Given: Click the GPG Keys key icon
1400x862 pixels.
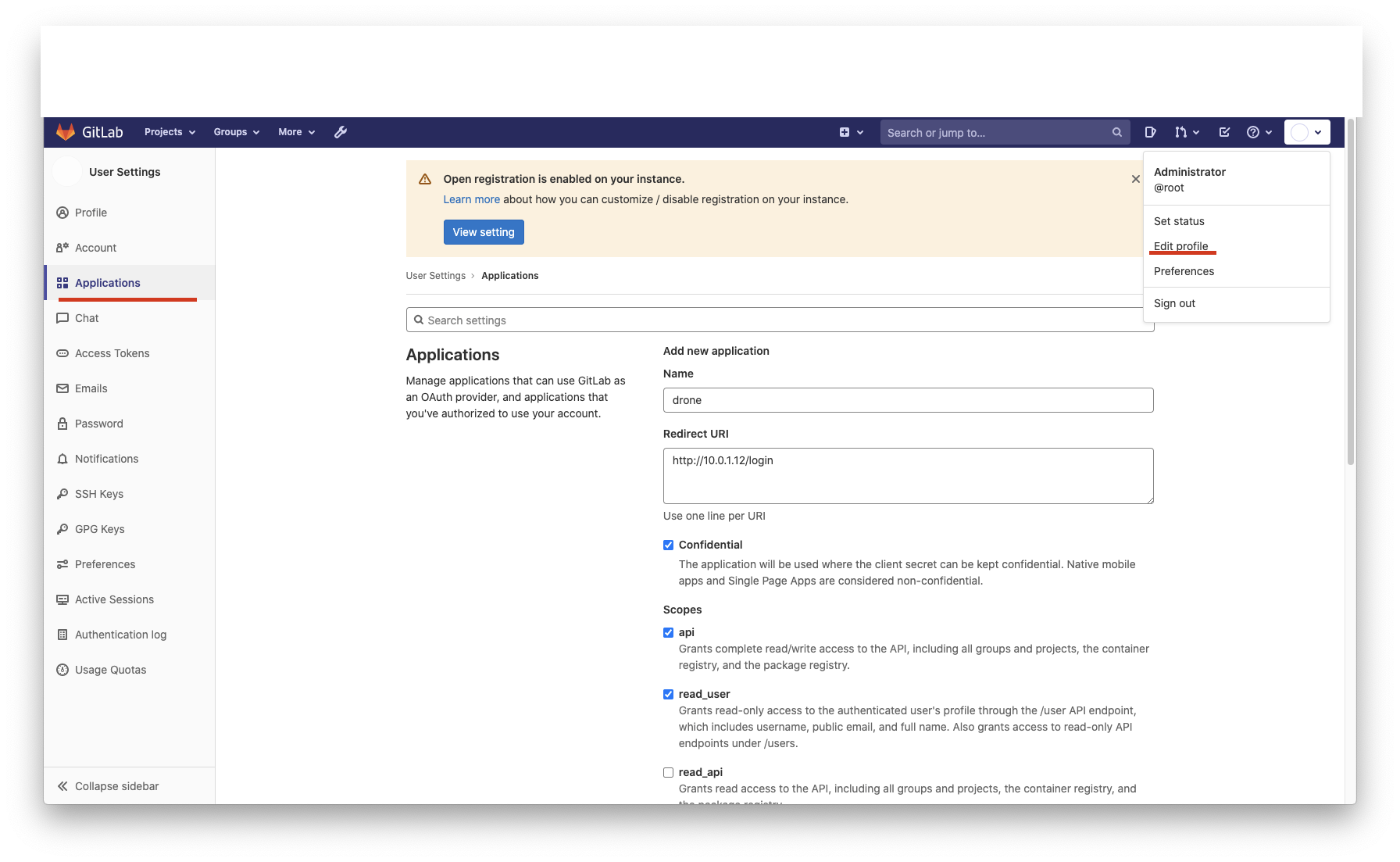Looking at the screenshot, I should 62,529.
